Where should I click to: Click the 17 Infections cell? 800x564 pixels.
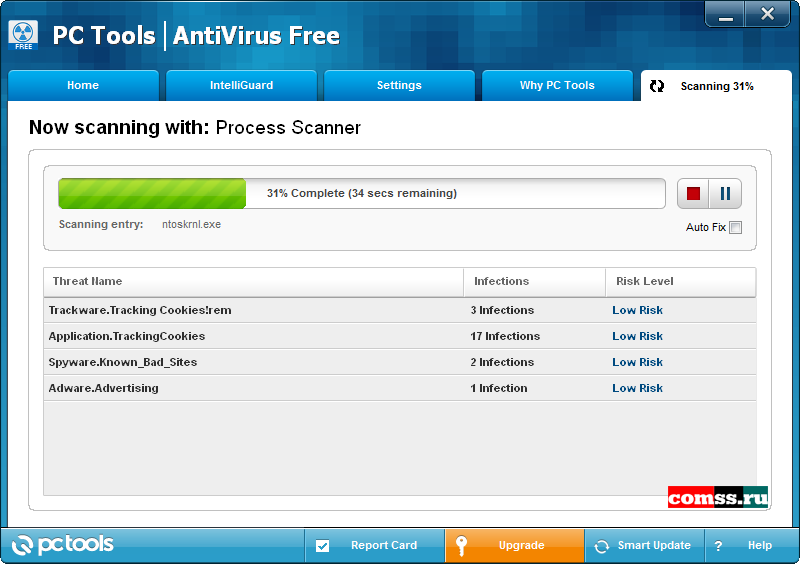pyautogui.click(x=505, y=336)
